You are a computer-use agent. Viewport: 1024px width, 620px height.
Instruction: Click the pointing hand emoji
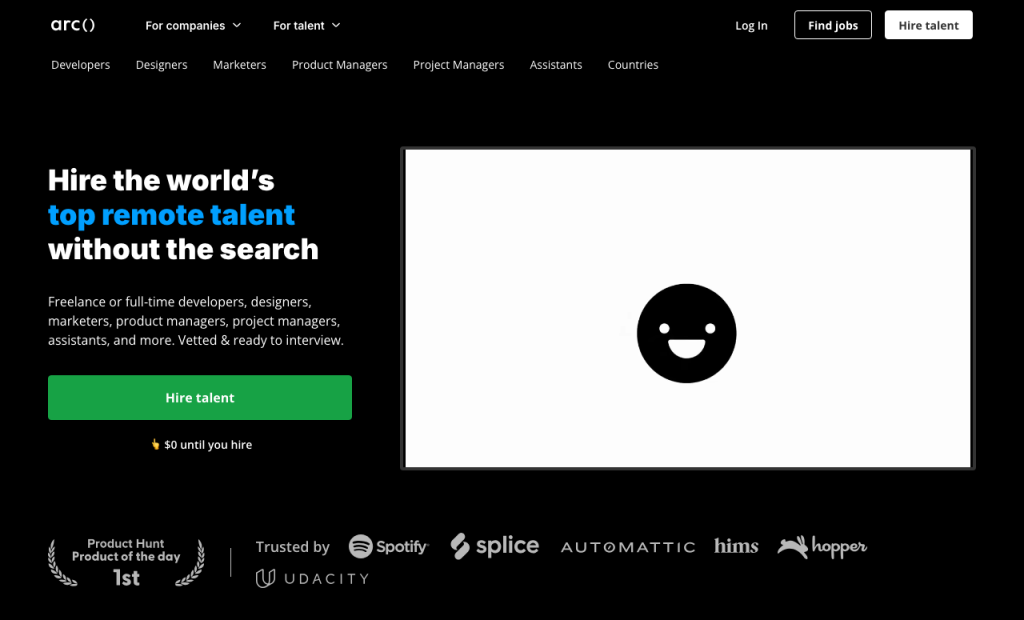click(155, 444)
